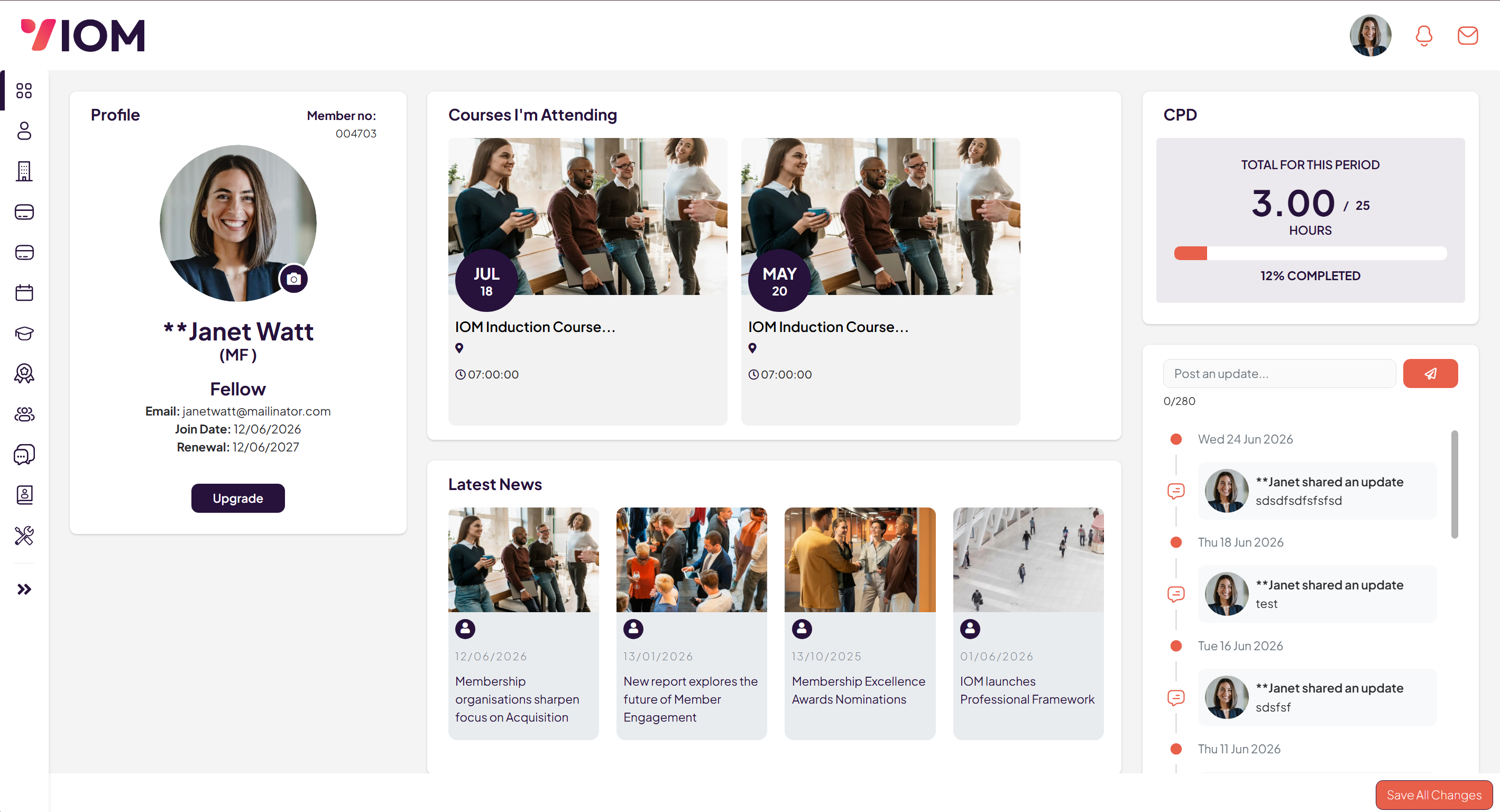Open 'IOM launches Professional Framework' article
1500x812 pixels.
coord(1027,690)
